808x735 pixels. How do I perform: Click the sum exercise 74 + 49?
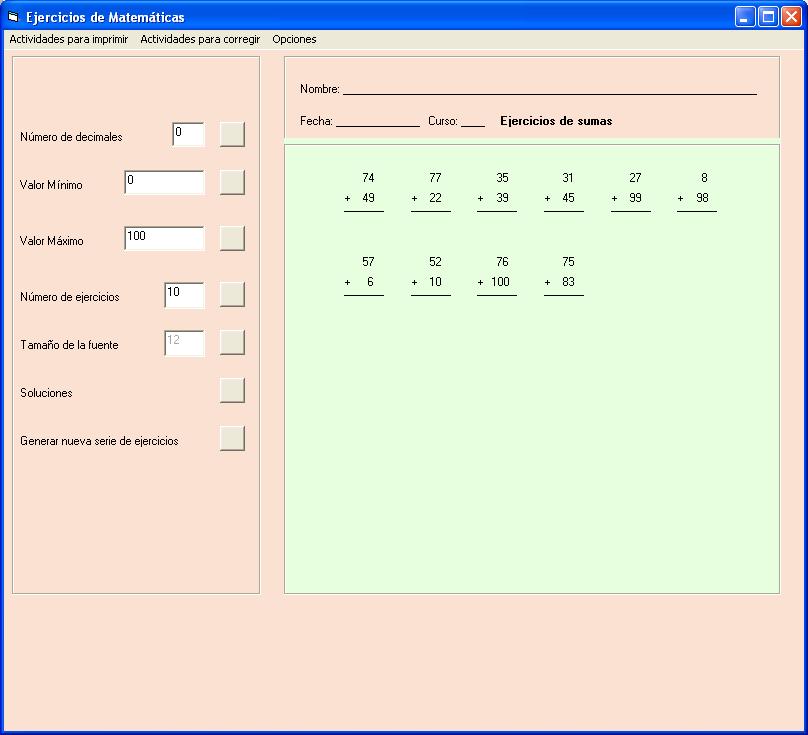click(364, 192)
